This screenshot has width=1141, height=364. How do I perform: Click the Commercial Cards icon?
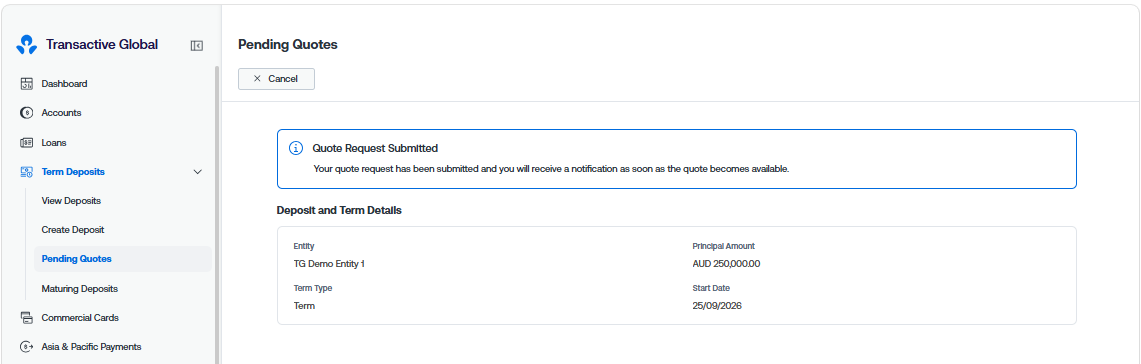coord(27,317)
